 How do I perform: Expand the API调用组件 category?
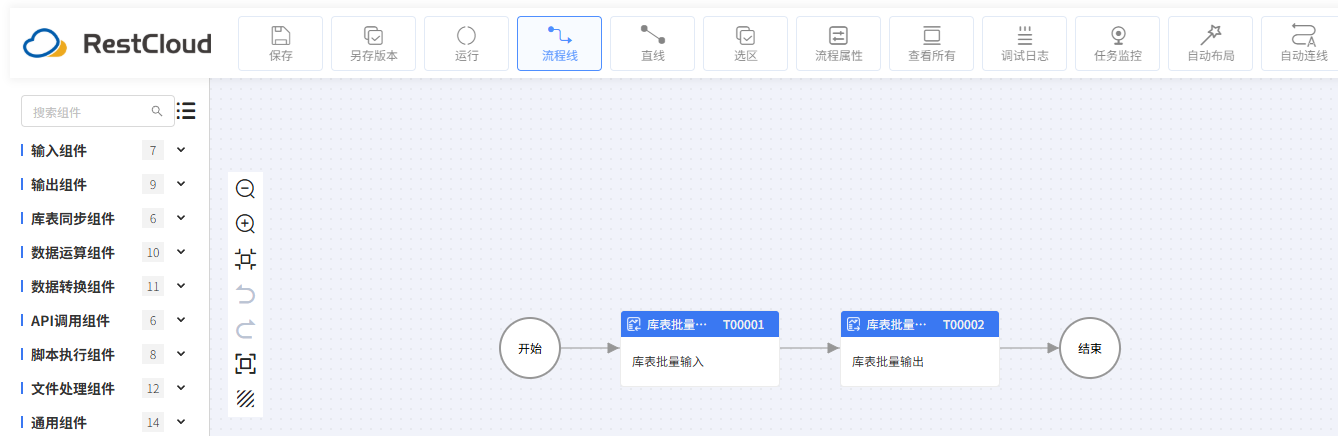click(181, 320)
